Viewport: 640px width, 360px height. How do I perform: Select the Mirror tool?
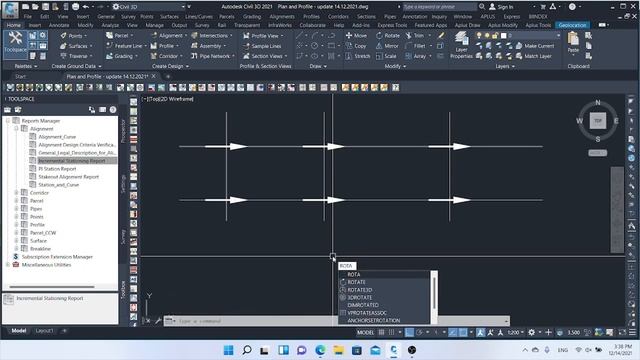(387, 46)
